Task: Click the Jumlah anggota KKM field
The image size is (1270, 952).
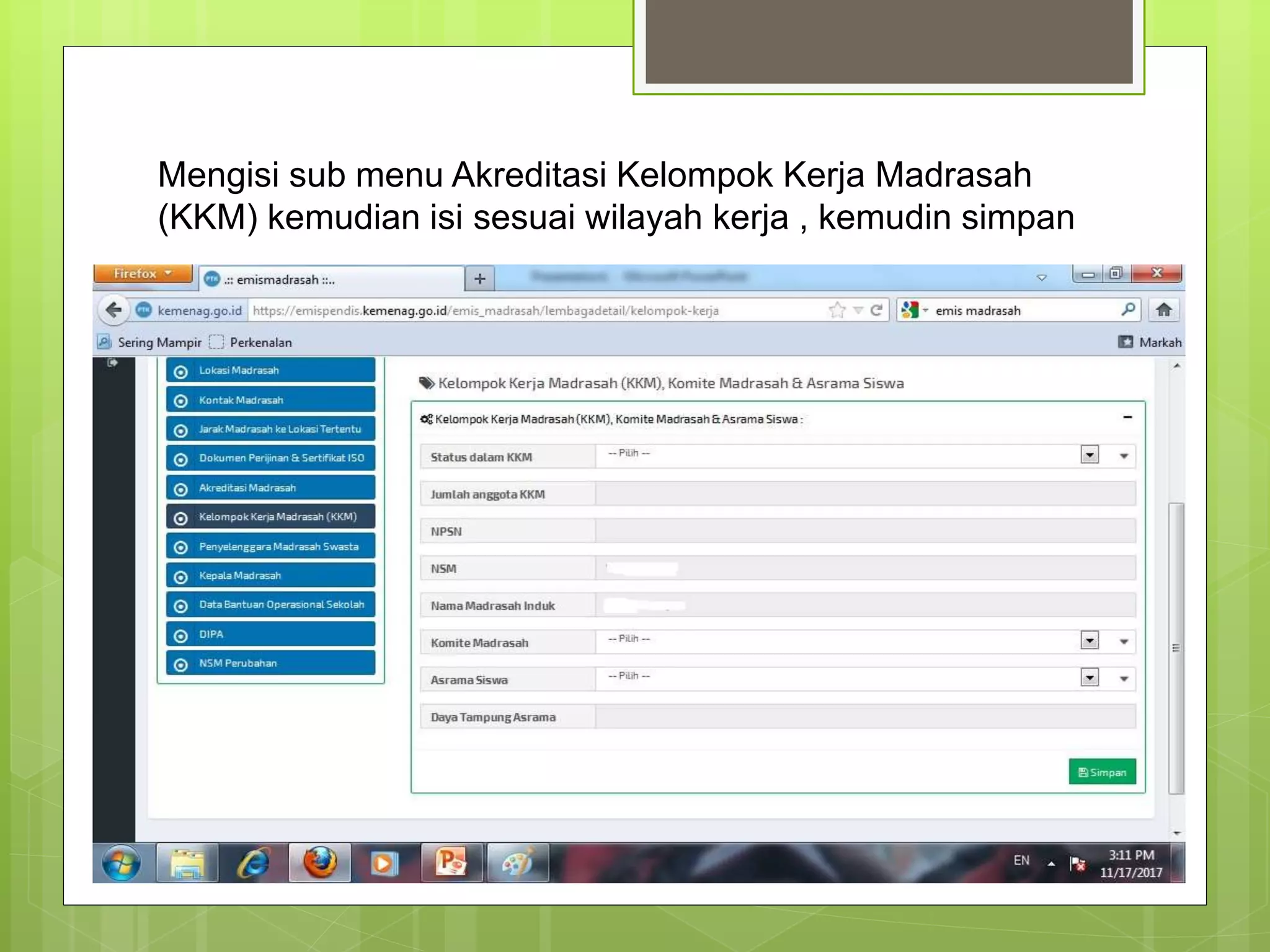Action: [864, 494]
